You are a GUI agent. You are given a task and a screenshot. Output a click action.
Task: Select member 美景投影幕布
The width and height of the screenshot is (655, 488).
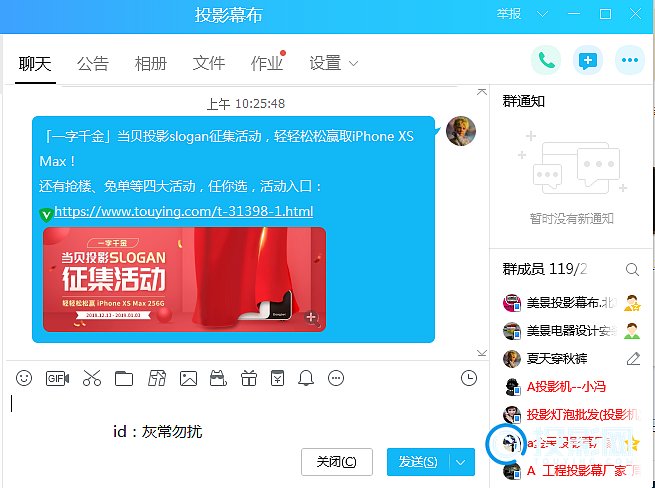571,302
